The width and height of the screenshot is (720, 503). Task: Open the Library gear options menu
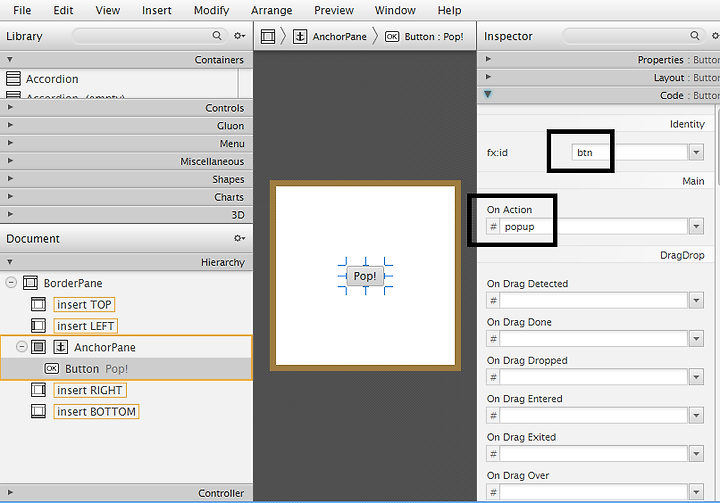coord(239,36)
